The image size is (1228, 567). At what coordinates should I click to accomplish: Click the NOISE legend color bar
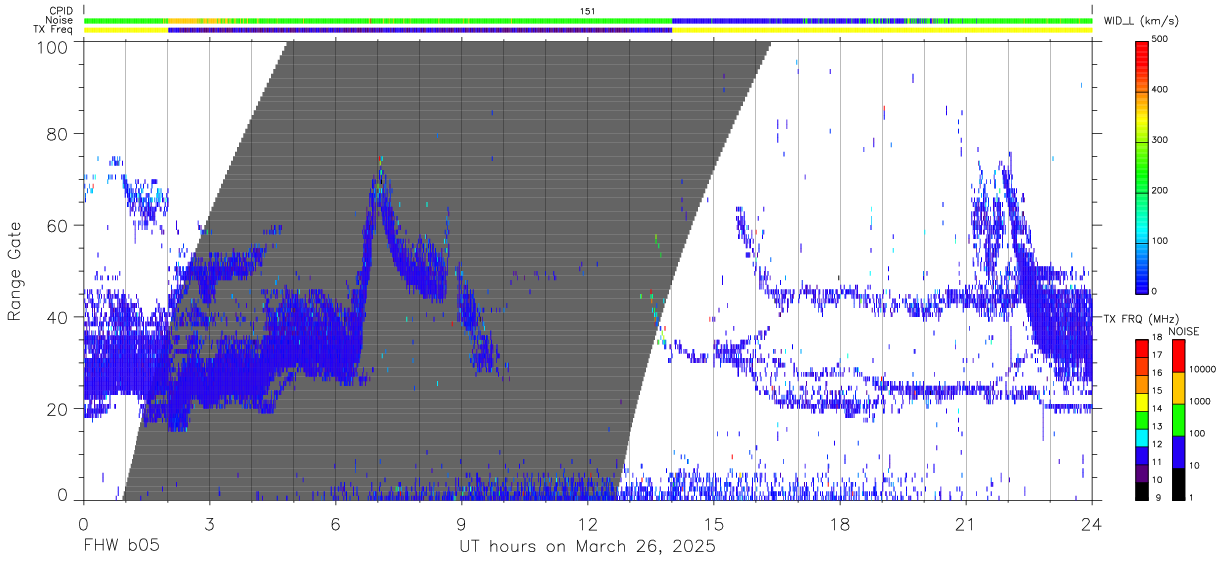[1177, 419]
